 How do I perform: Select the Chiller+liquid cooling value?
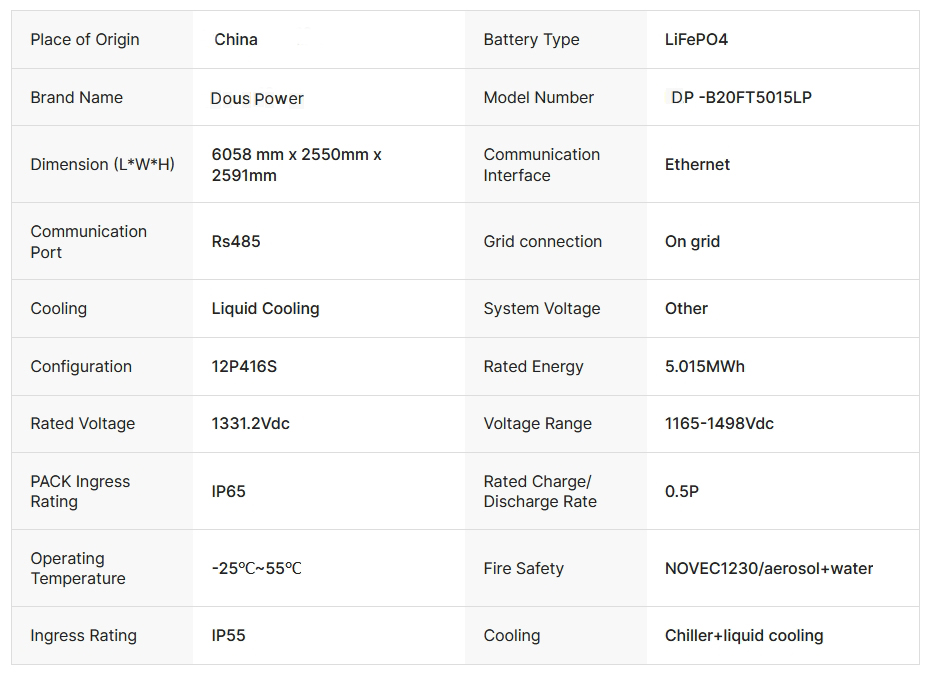(744, 635)
